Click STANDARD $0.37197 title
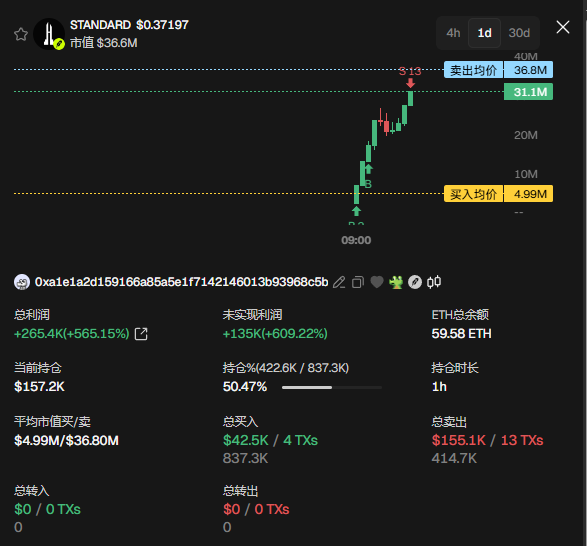 click(x=129, y=25)
